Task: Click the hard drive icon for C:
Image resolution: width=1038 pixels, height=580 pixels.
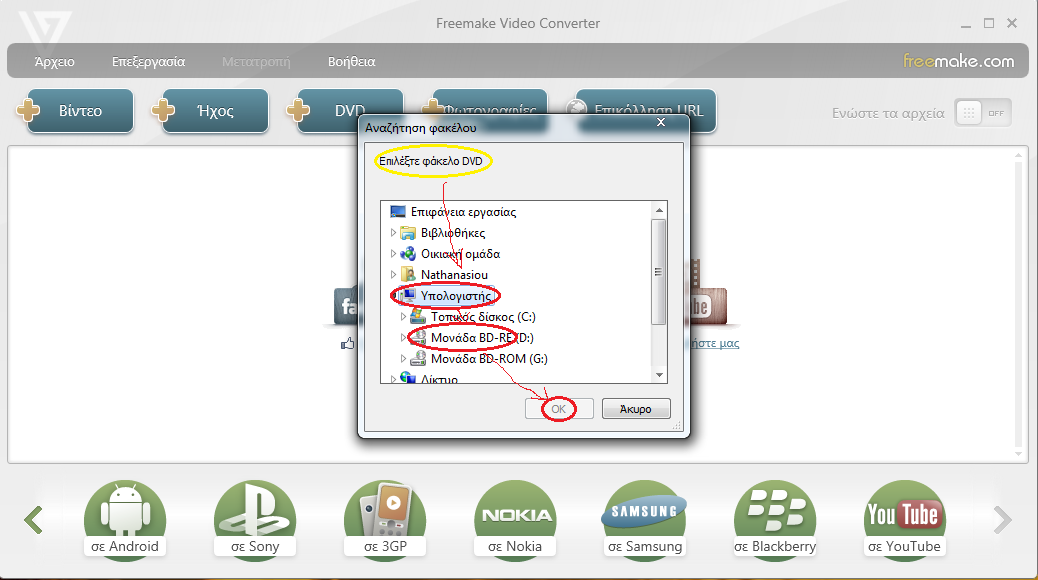Action: [418, 316]
